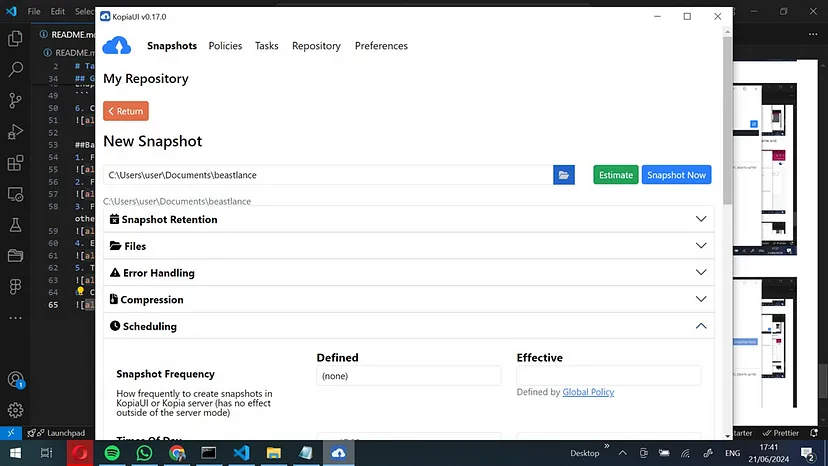
Task: Open Spotify from the taskbar
Action: [112, 453]
